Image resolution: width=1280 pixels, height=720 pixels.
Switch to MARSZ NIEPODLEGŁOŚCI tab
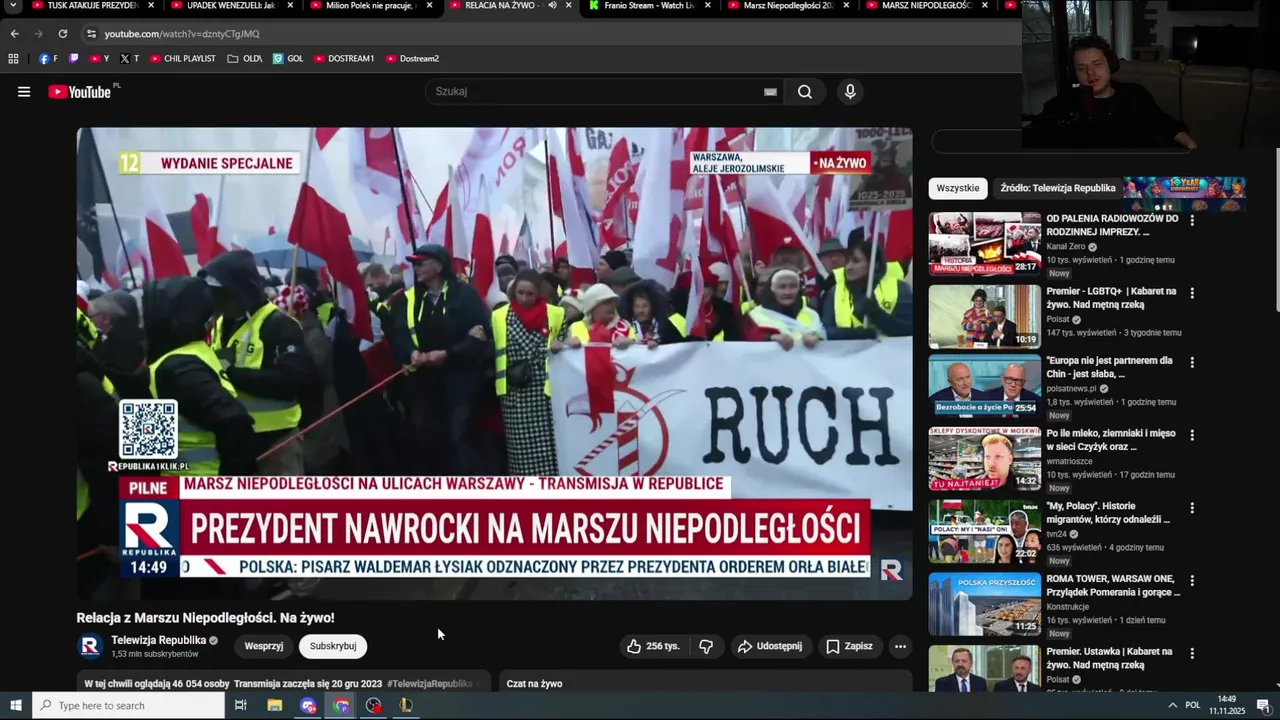(x=927, y=6)
